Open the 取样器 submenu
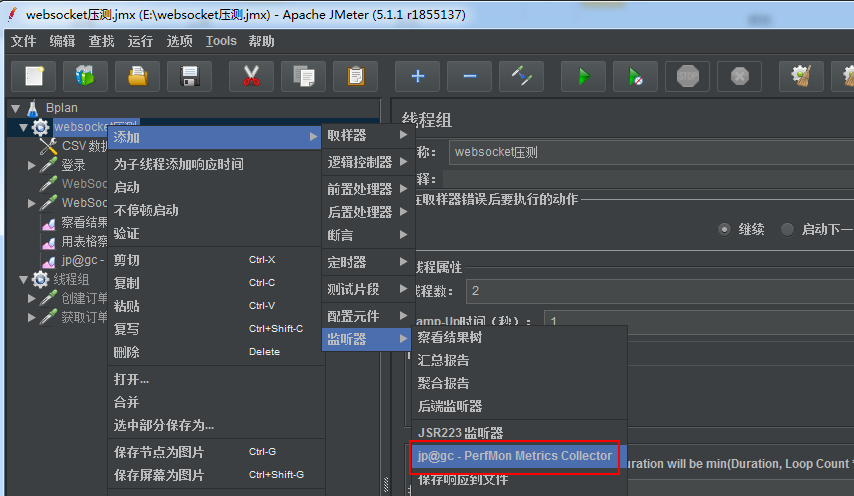Screen dimensions: 854x496 [368, 135]
